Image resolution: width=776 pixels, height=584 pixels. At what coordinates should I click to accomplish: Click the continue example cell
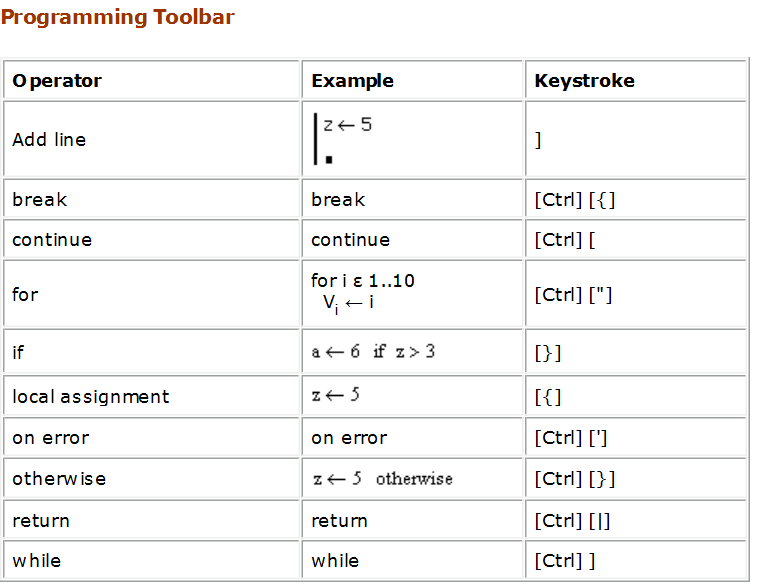pos(412,240)
